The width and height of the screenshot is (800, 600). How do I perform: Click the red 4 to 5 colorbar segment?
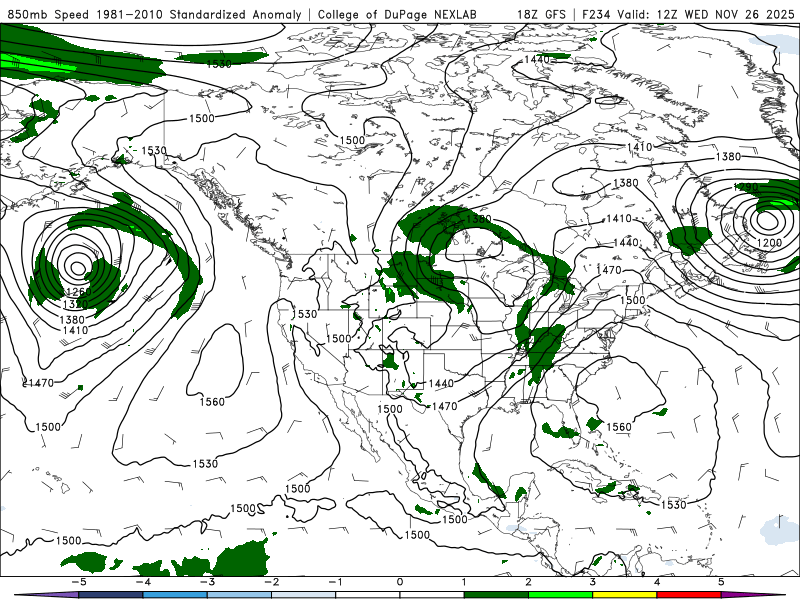(x=689, y=595)
